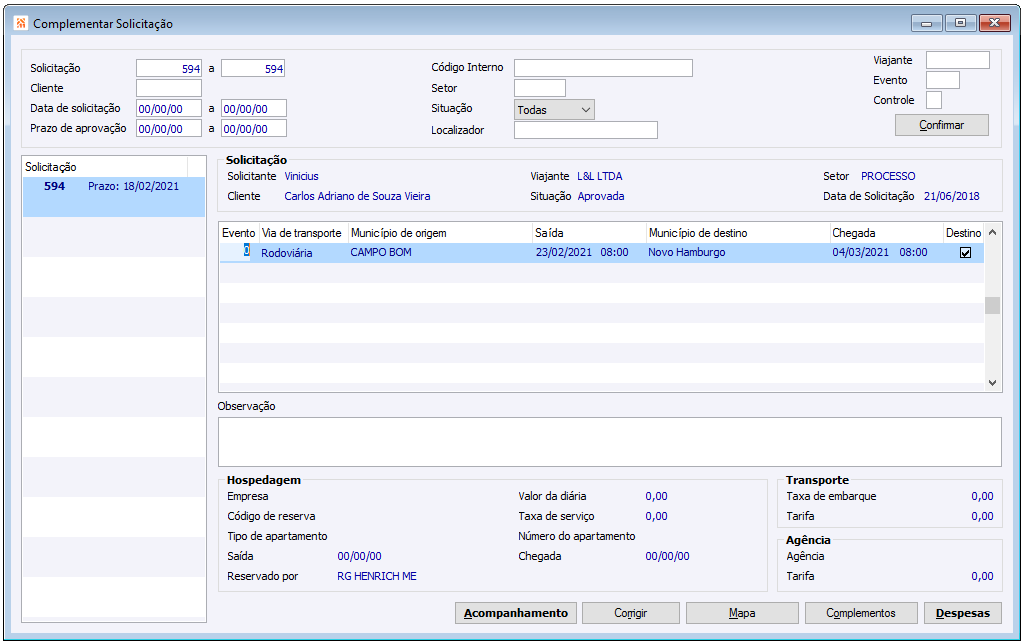Minimize the Complementar Solicitação window
The height and width of the screenshot is (642, 1023).
click(x=926, y=23)
